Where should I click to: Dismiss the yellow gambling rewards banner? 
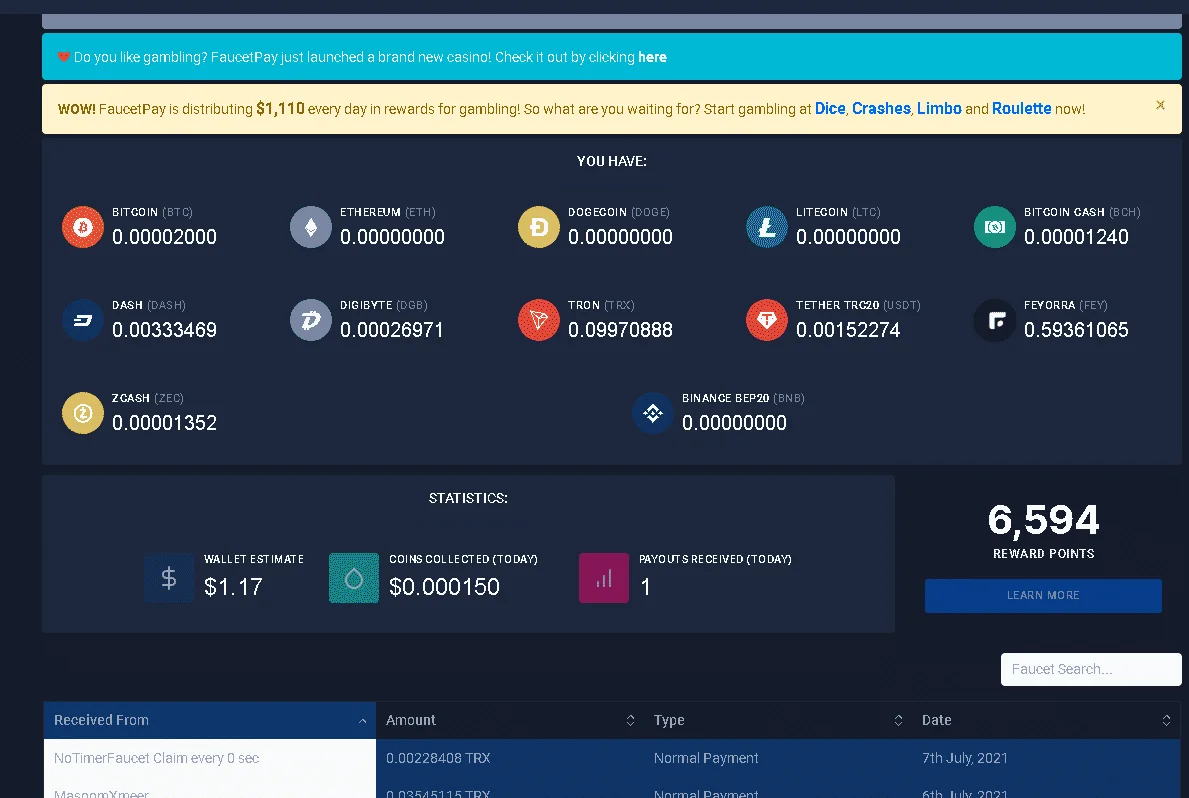[1160, 105]
